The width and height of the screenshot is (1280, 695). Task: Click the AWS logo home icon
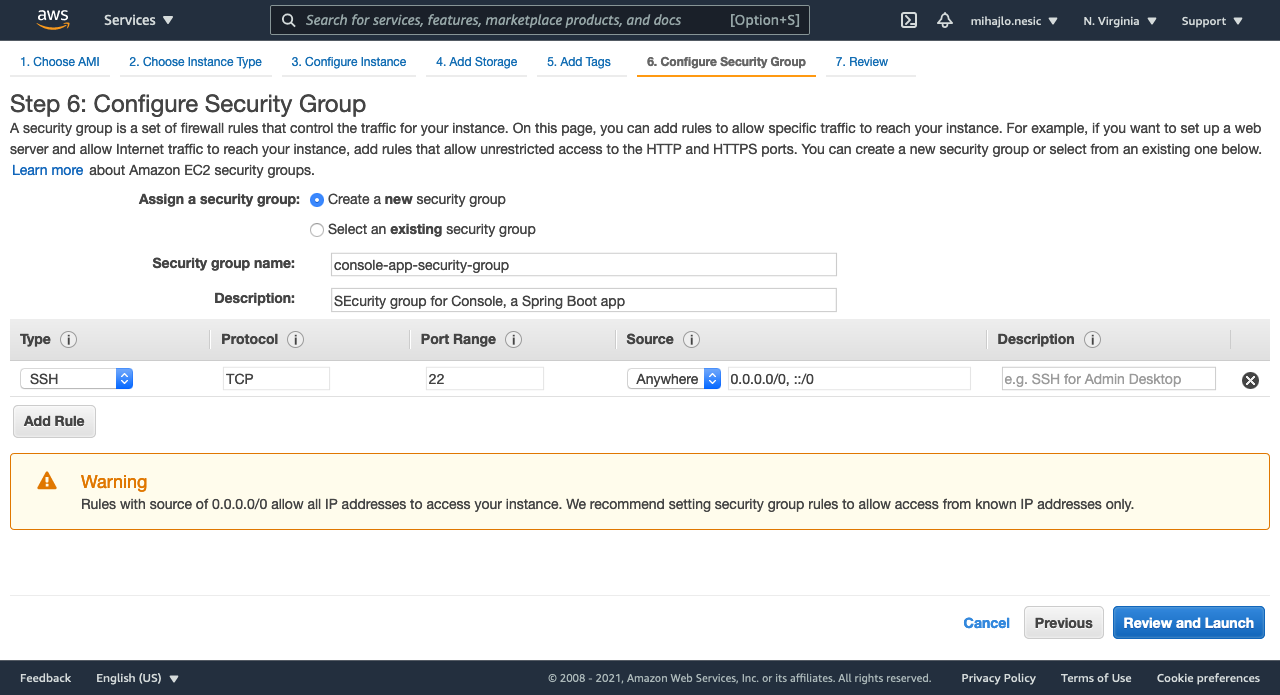click(x=52, y=19)
